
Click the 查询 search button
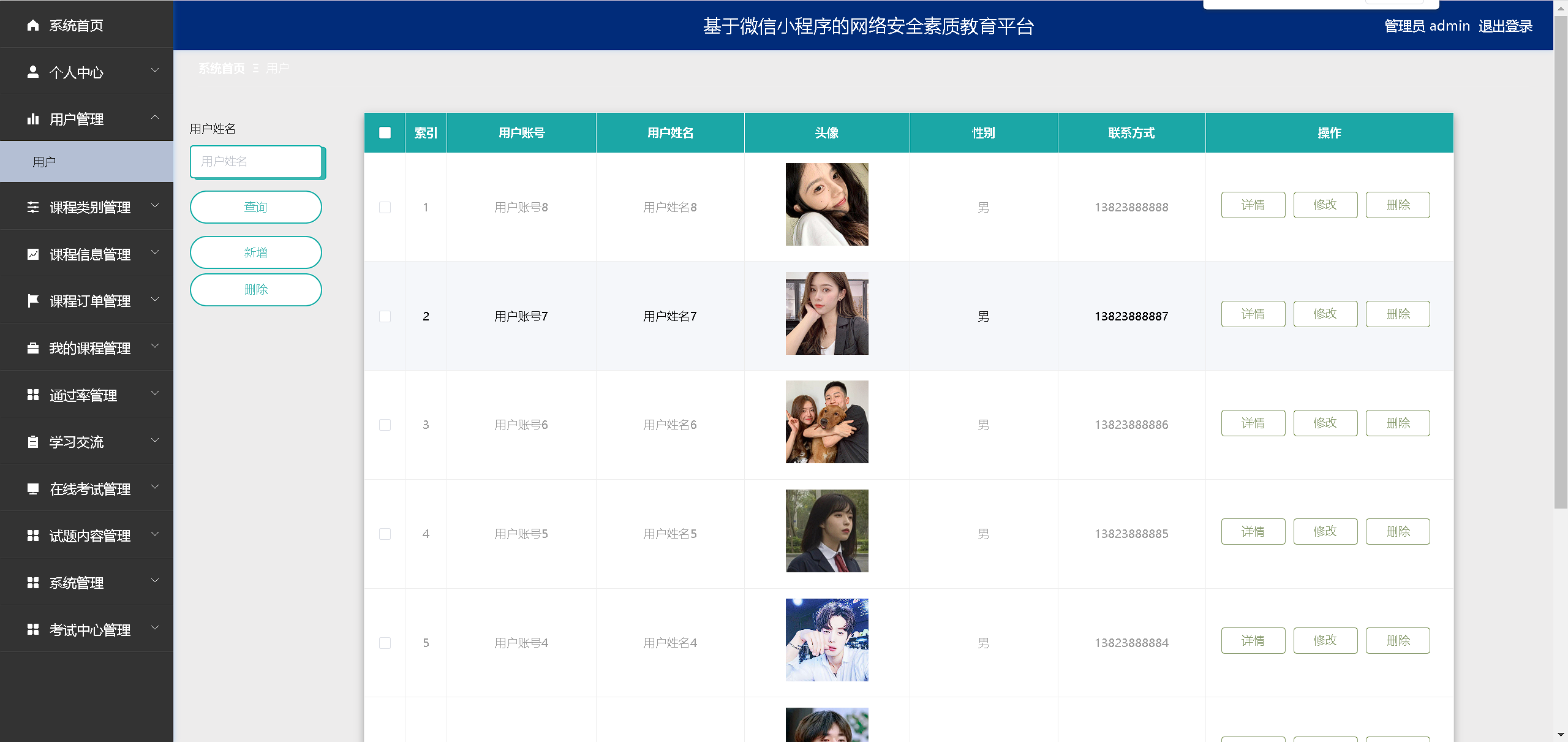[x=255, y=207]
